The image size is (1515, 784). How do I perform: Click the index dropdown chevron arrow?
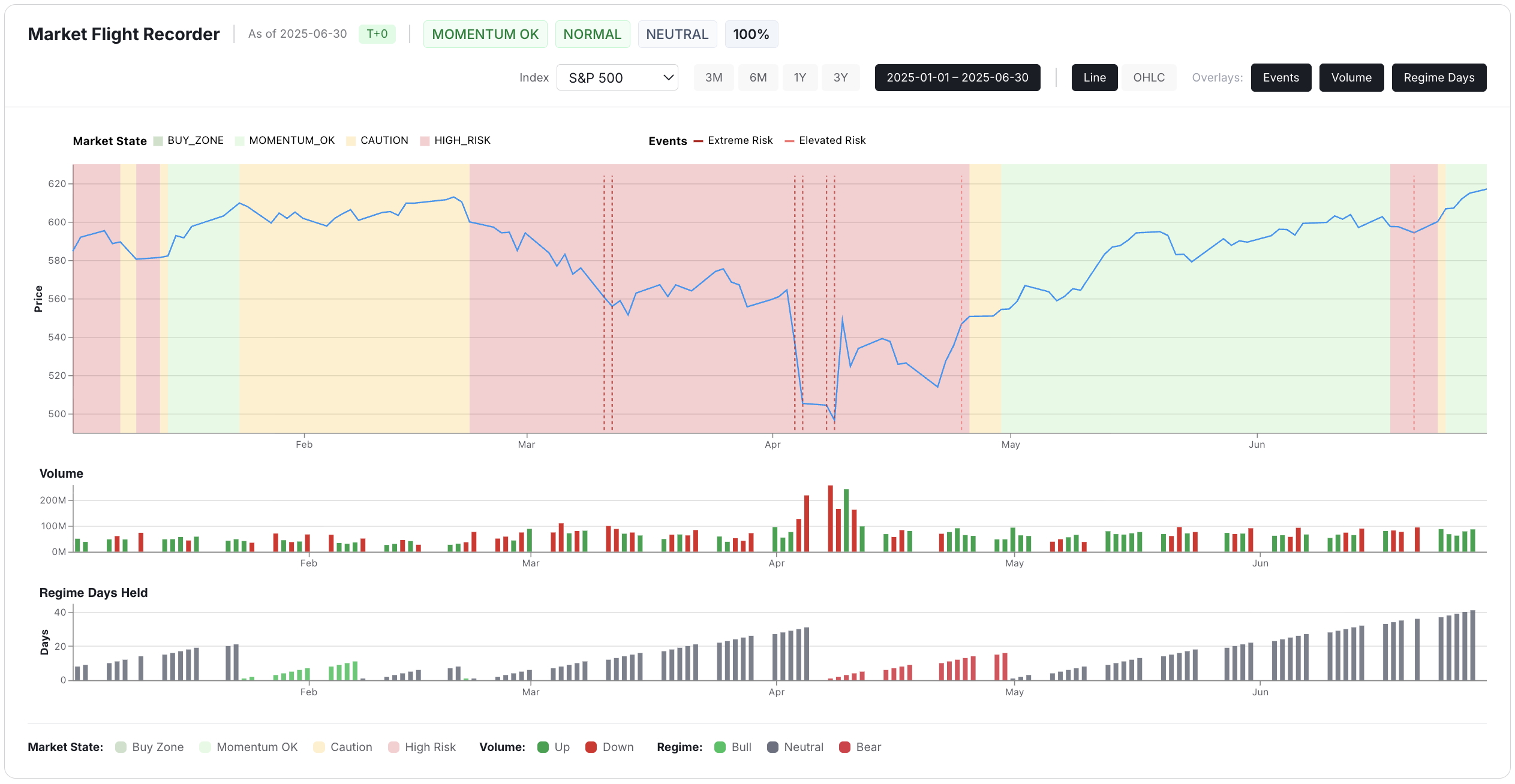click(x=668, y=78)
